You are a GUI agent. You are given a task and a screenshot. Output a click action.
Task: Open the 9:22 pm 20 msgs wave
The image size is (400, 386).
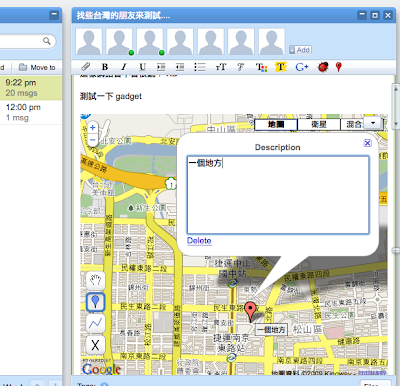tap(31, 88)
